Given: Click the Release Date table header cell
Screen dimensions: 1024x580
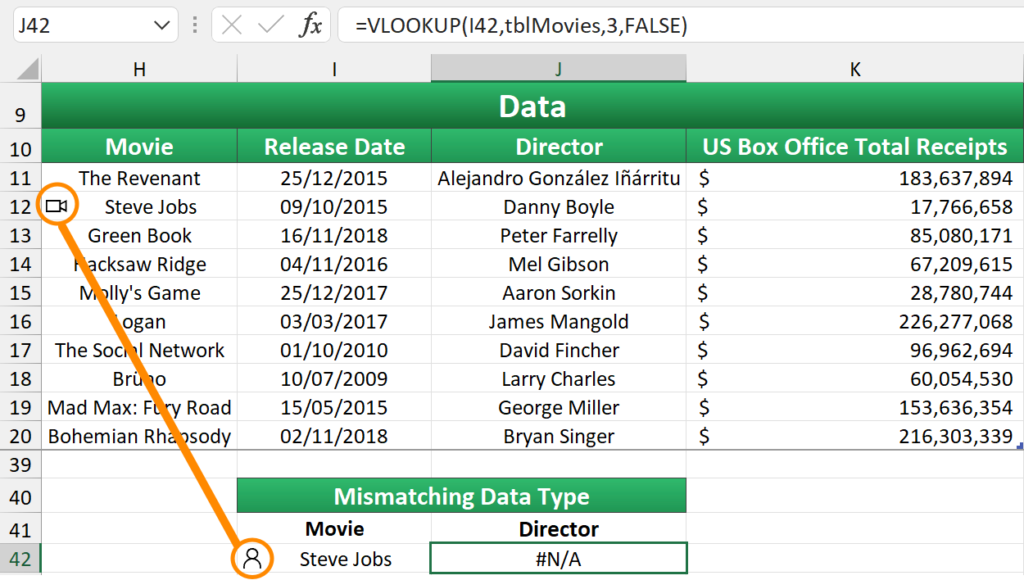Looking at the screenshot, I should point(334,147).
